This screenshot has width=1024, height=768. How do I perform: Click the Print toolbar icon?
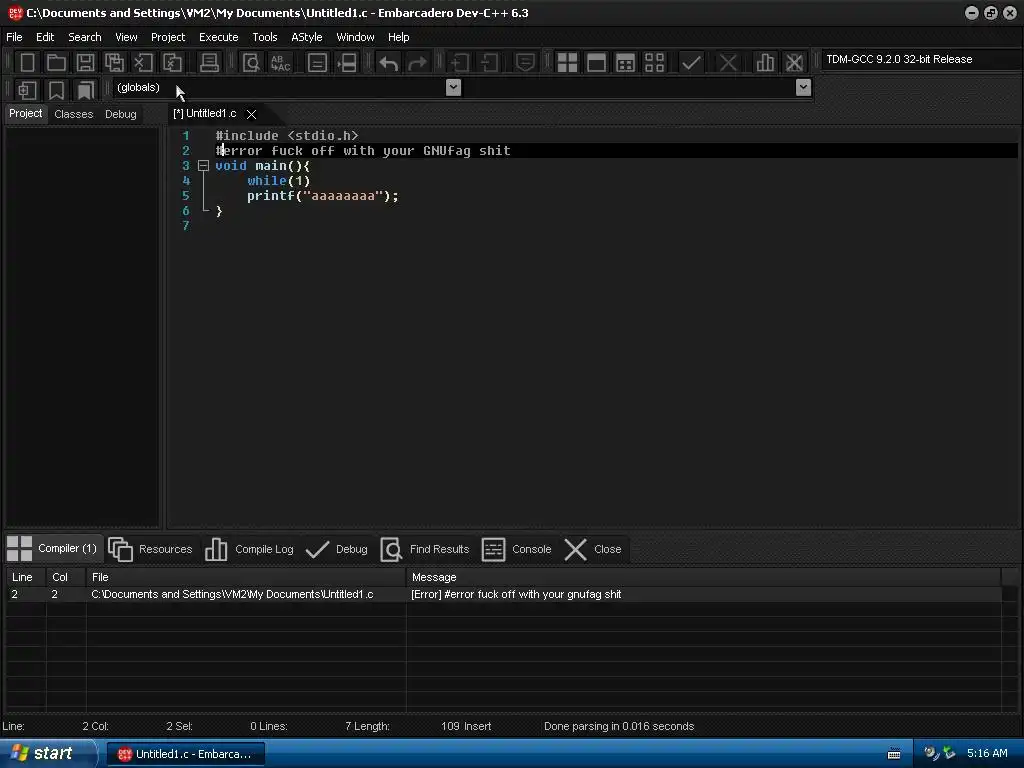coord(209,63)
